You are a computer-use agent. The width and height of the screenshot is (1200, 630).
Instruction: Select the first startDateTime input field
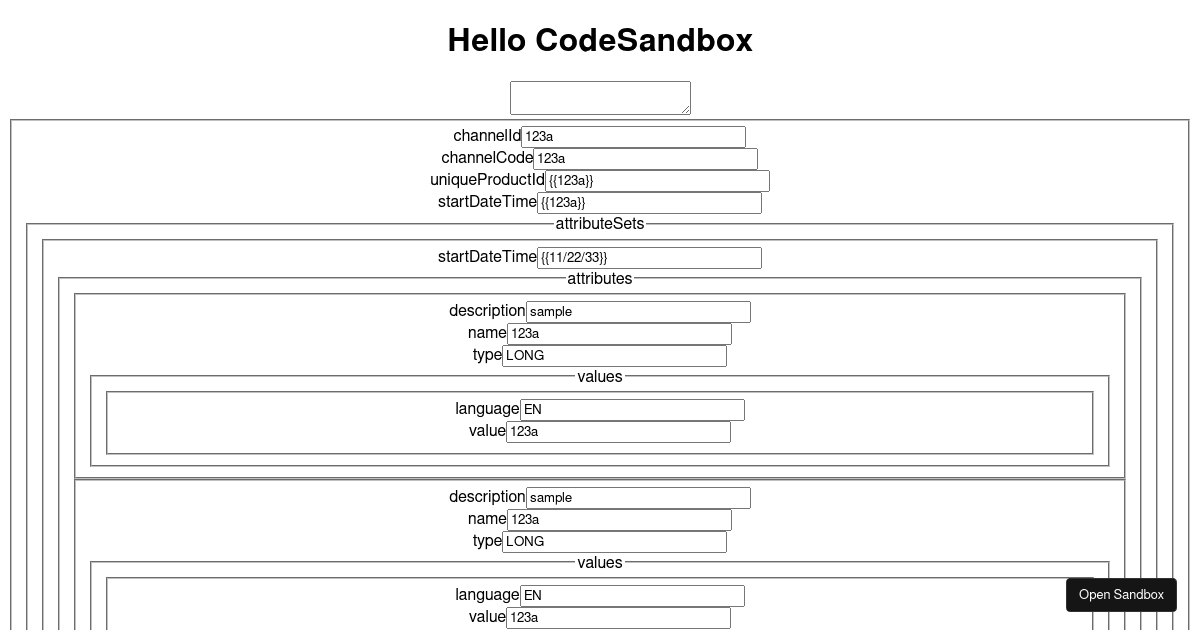649,203
